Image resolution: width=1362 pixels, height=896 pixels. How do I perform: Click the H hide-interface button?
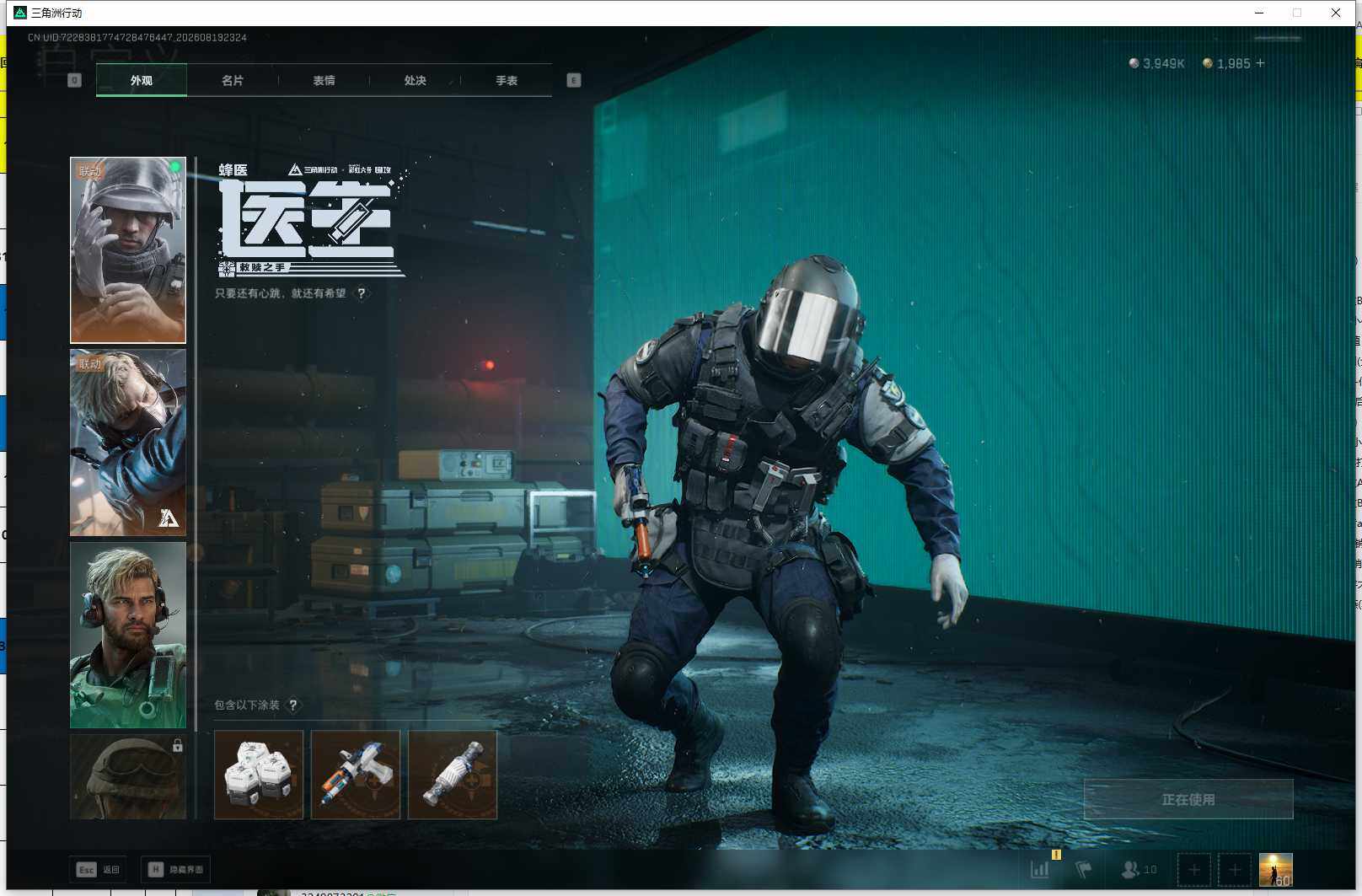(175, 869)
